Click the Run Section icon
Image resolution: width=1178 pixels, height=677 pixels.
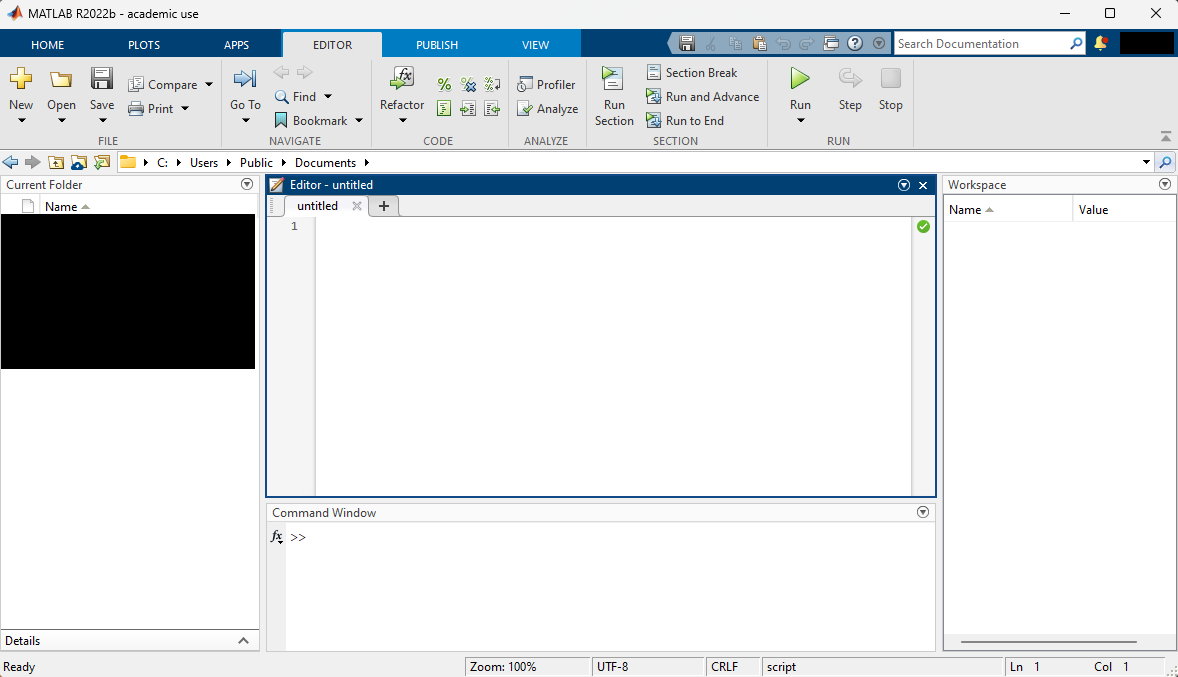pyautogui.click(x=613, y=78)
